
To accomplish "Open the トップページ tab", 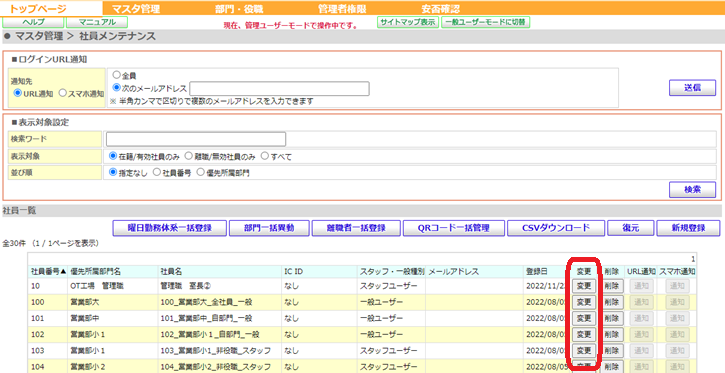I will click(38, 8).
